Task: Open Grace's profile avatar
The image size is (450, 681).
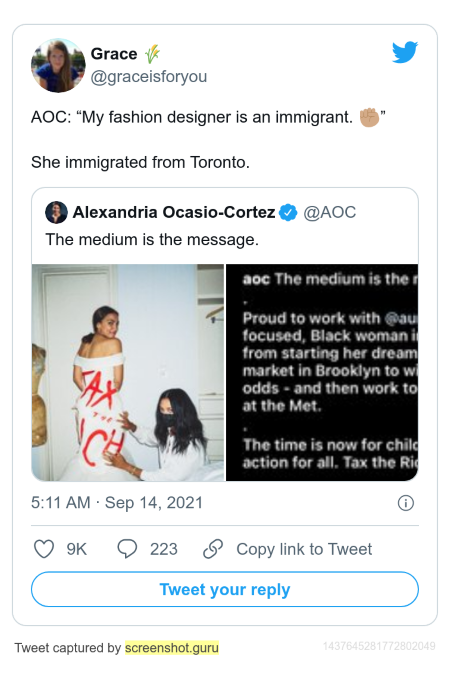Action: [58, 66]
